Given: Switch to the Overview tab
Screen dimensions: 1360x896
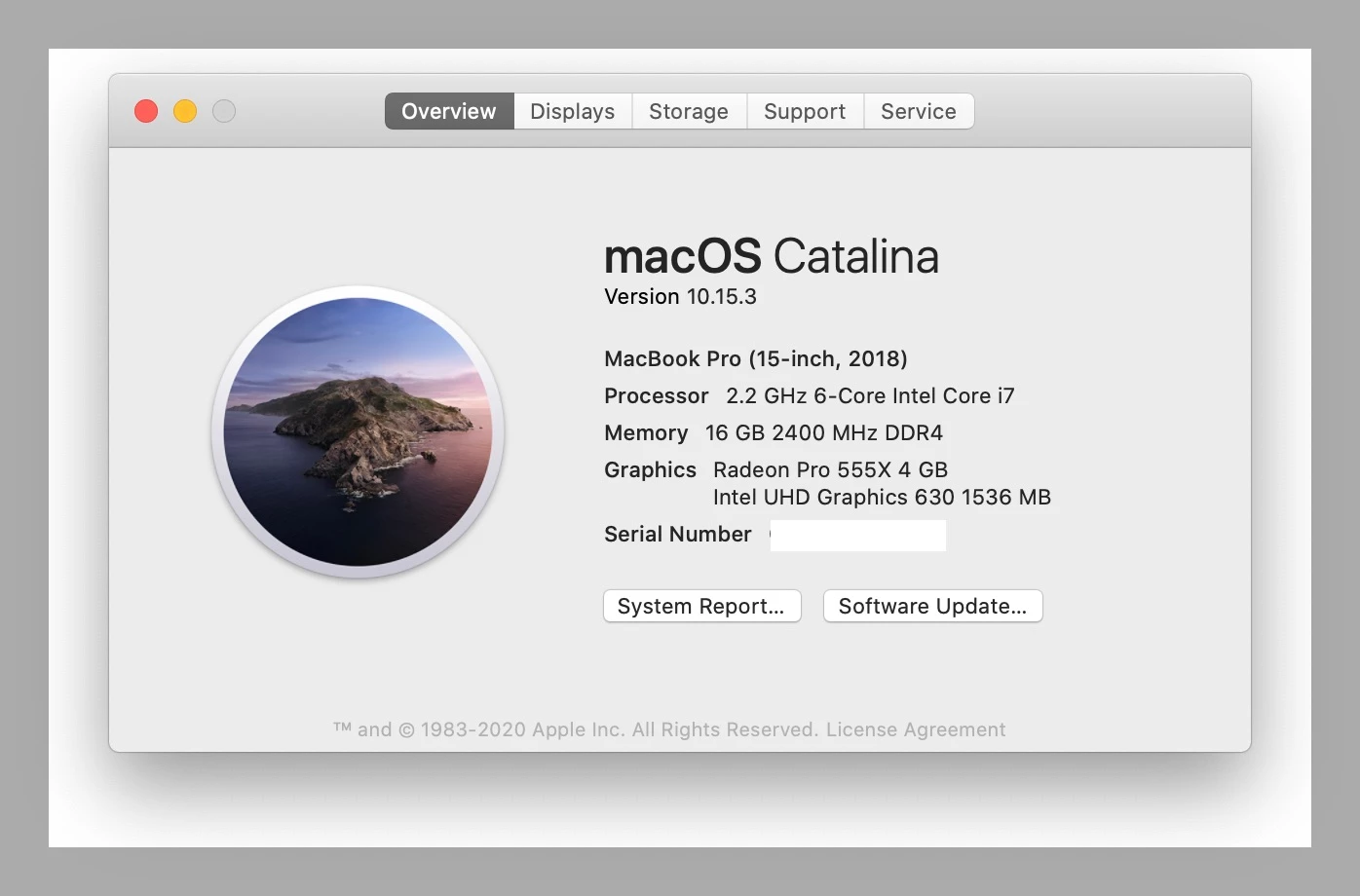Looking at the screenshot, I should [449, 111].
